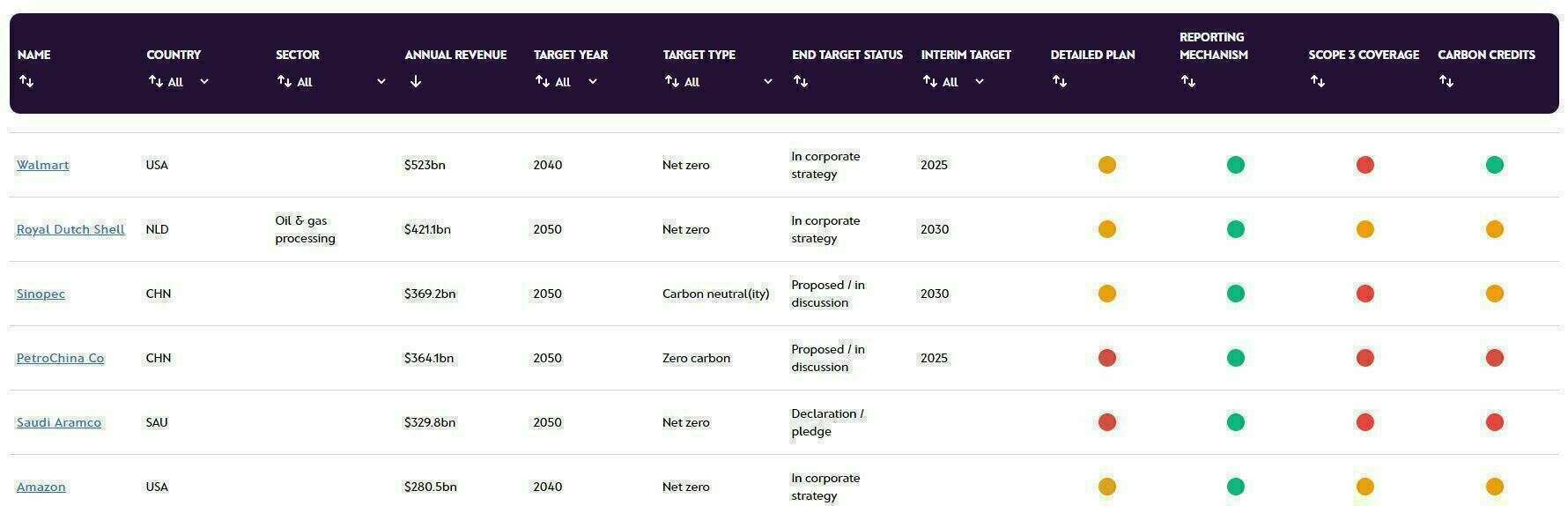Viewport: 1568px width, 506px height.
Task: Expand the Target Type filter dropdown
Action: coord(767,82)
